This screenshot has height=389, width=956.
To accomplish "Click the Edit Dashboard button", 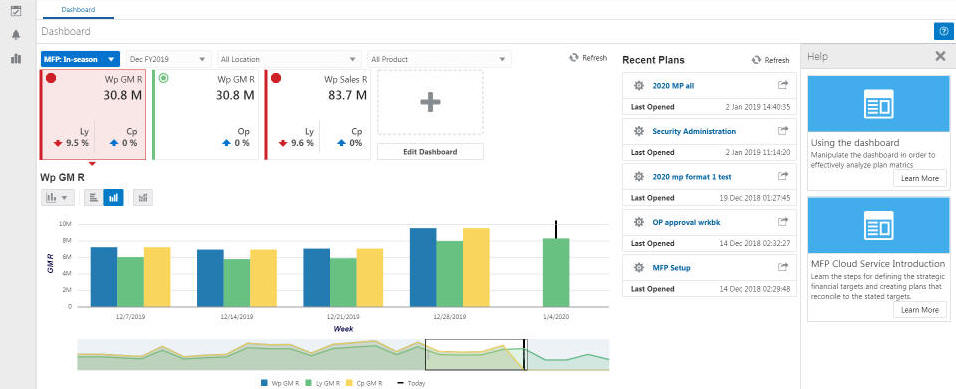I will tap(430, 152).
